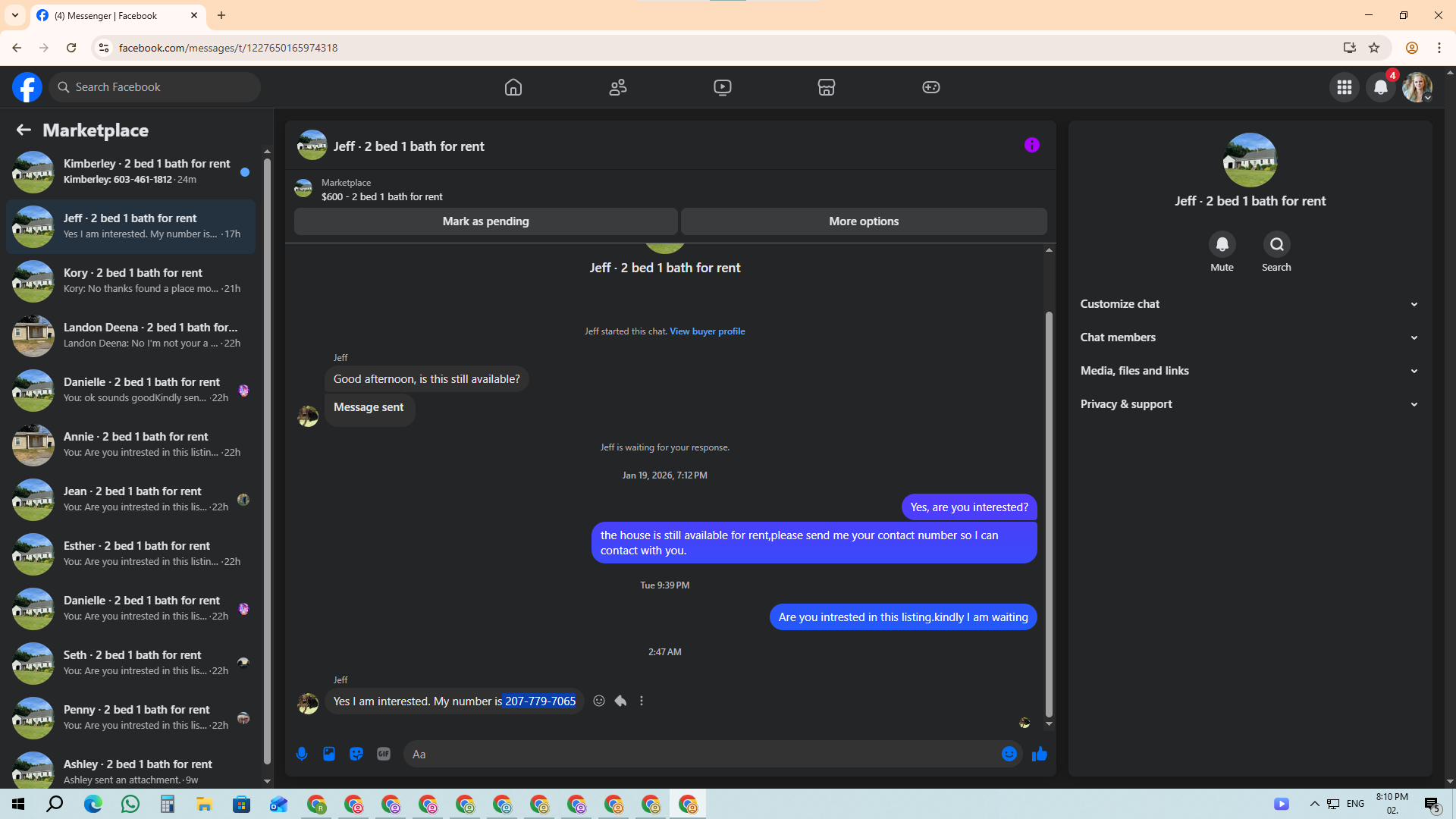The image size is (1456, 819).
Task: Click the message scrollbar thumb
Action: pos(1049,516)
